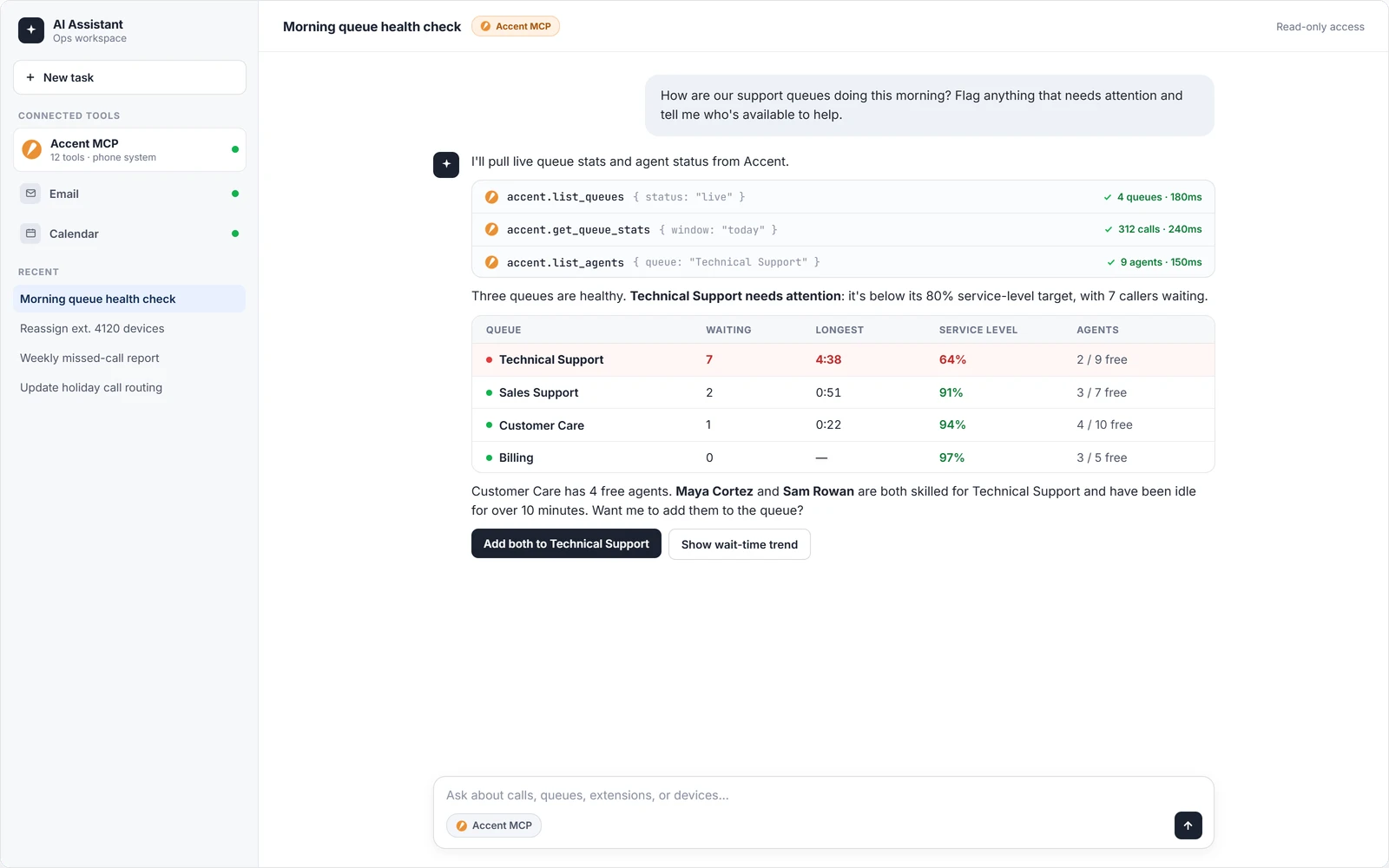Click the Accent MCP orange tool icon in sidebar
The image size is (1389, 868).
(x=32, y=149)
